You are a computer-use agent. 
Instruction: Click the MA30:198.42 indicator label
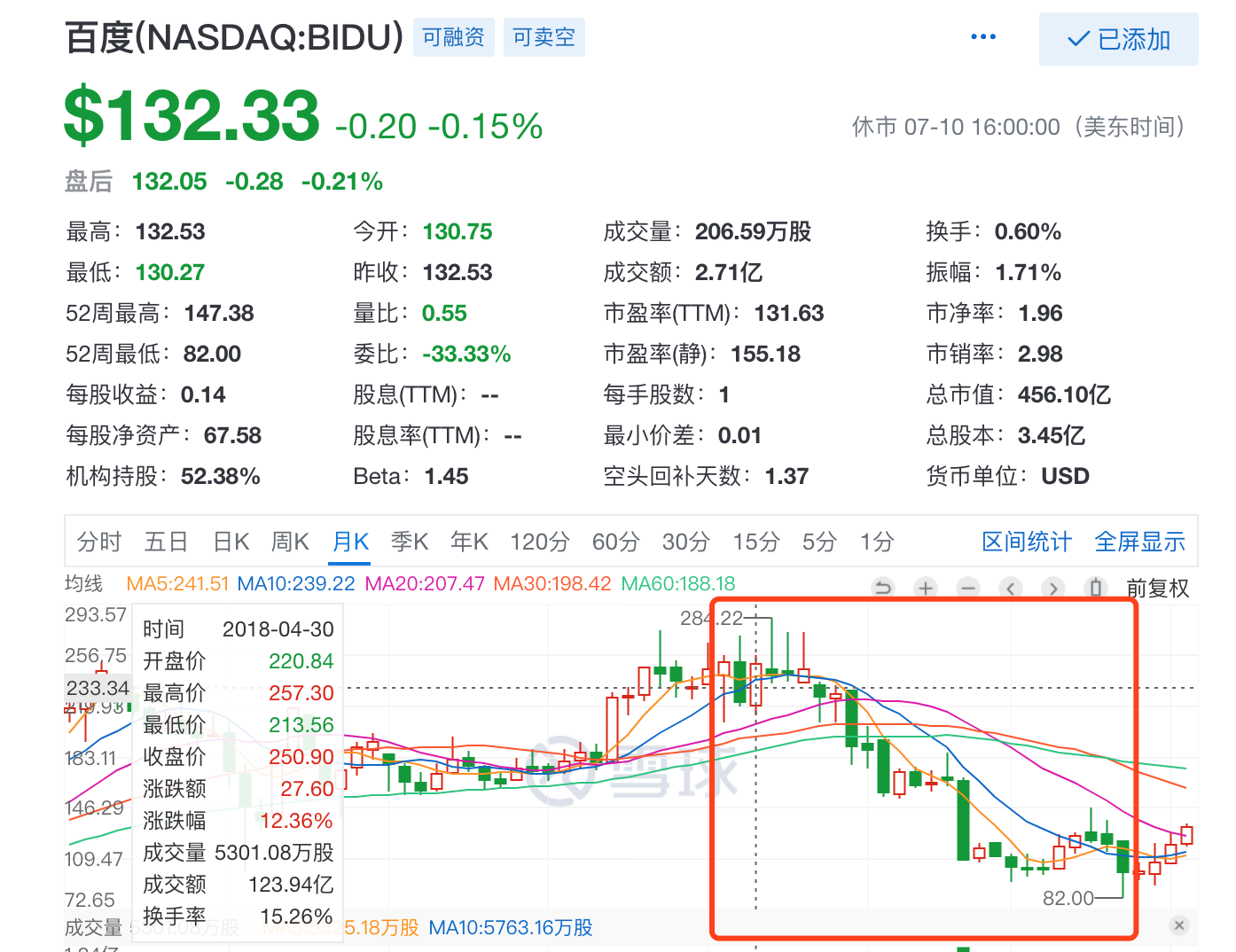coord(552,584)
